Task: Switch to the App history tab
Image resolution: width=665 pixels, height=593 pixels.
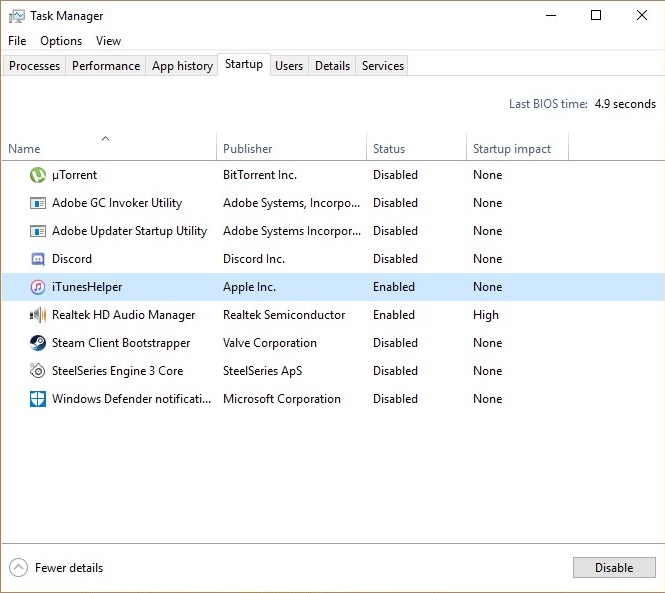Action: [182, 66]
